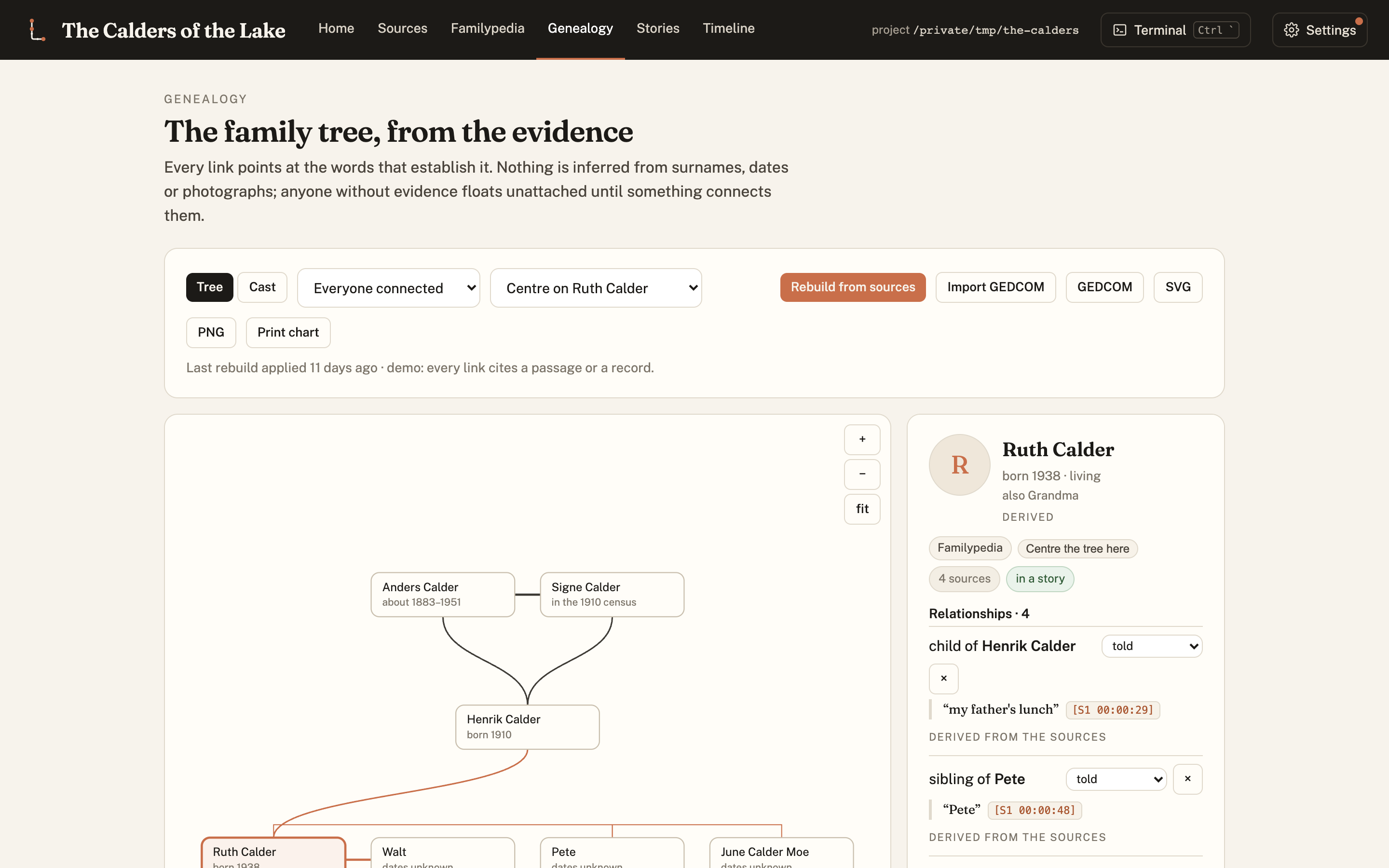Open the Timeline tab
1389x868 pixels.
click(728, 29)
